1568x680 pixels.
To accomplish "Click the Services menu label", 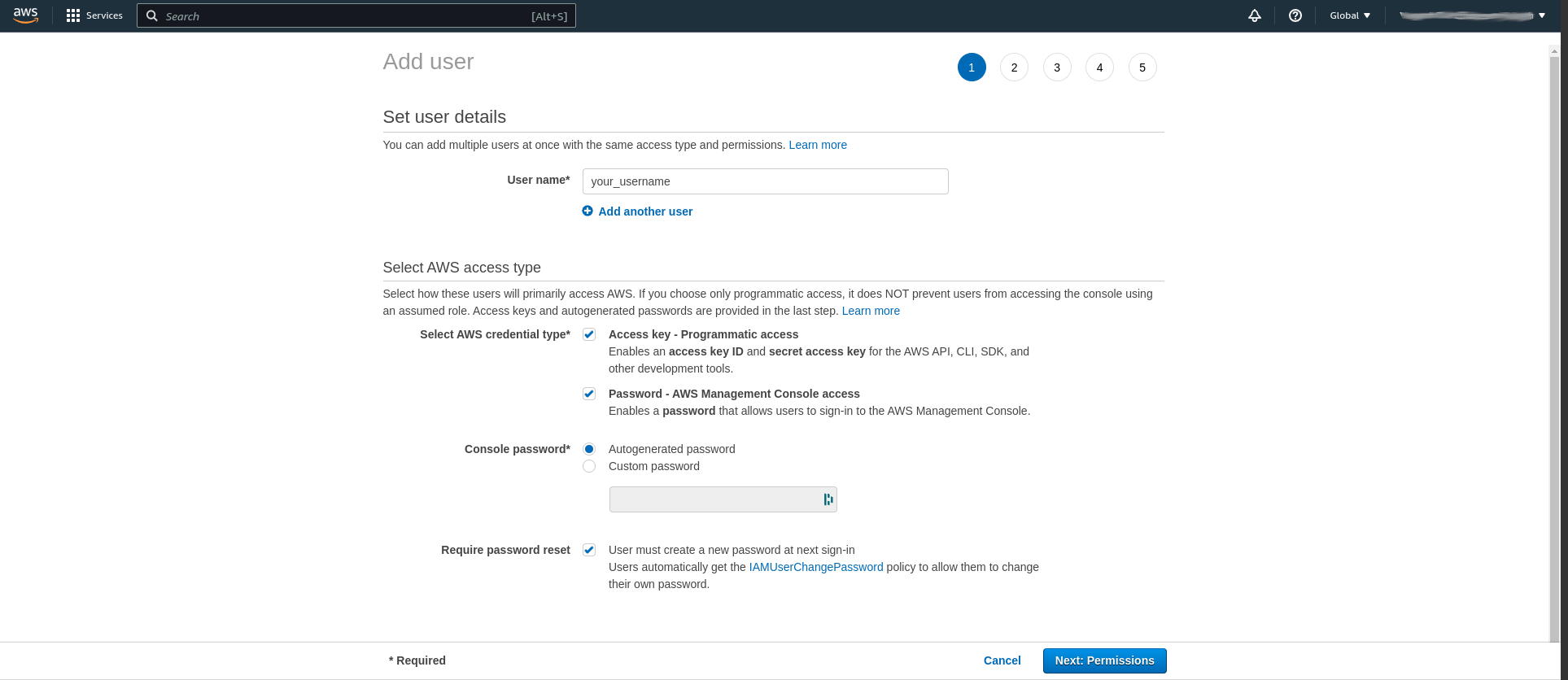I will [104, 15].
